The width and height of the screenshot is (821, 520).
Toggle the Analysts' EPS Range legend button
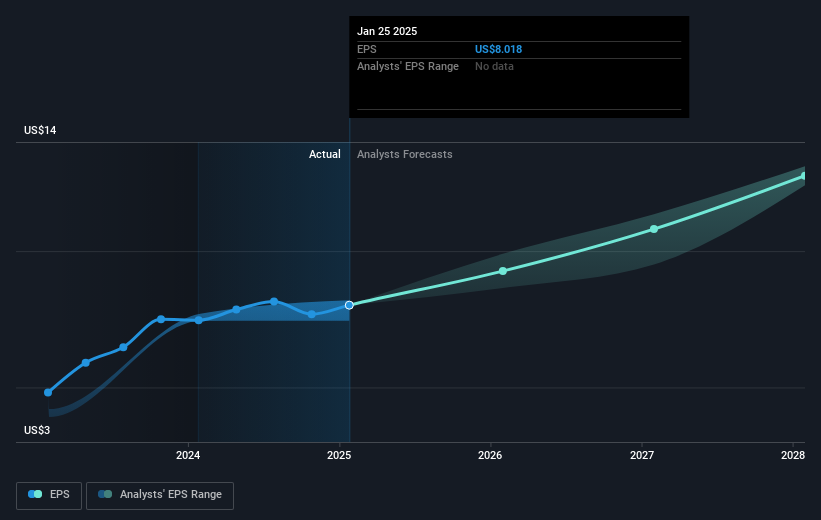(160, 495)
